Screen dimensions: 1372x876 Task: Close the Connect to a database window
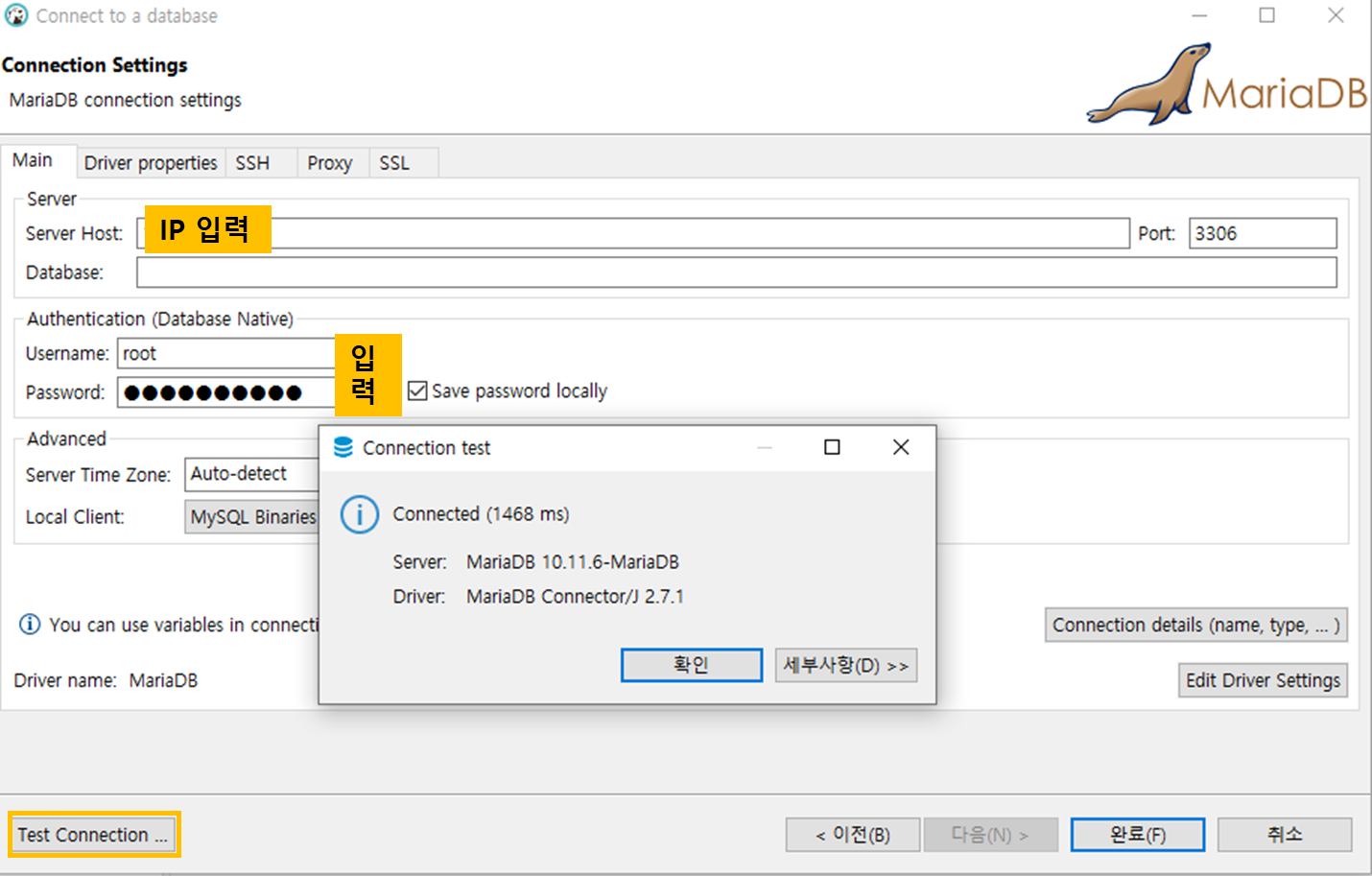coord(1336,16)
